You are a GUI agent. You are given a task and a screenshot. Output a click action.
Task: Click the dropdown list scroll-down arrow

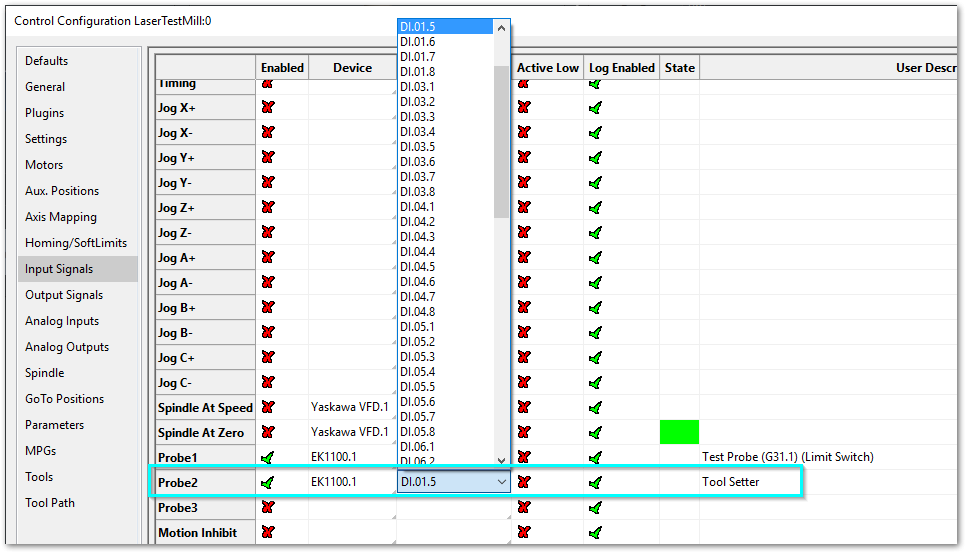tap(502, 460)
